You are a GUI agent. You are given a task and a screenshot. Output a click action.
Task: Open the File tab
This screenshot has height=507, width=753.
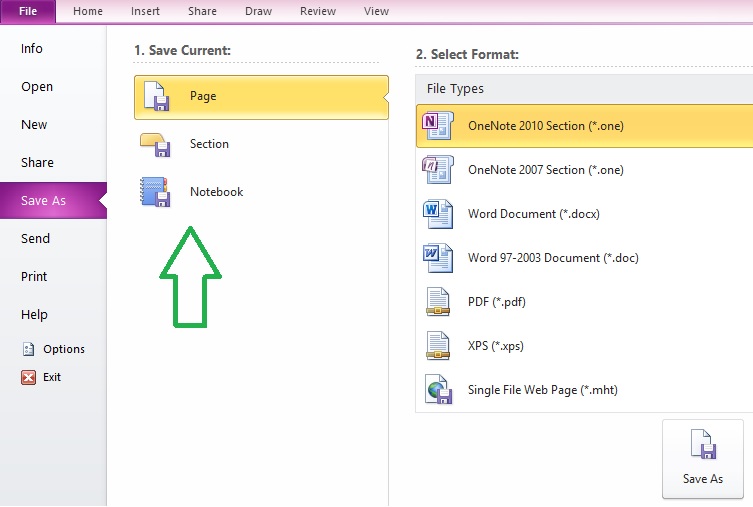tap(28, 11)
